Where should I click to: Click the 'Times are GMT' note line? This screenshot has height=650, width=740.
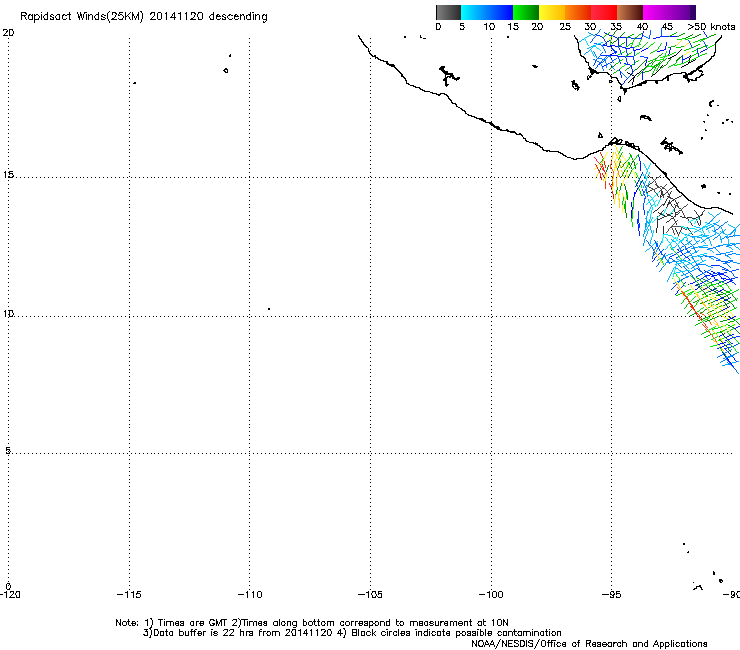311,623
